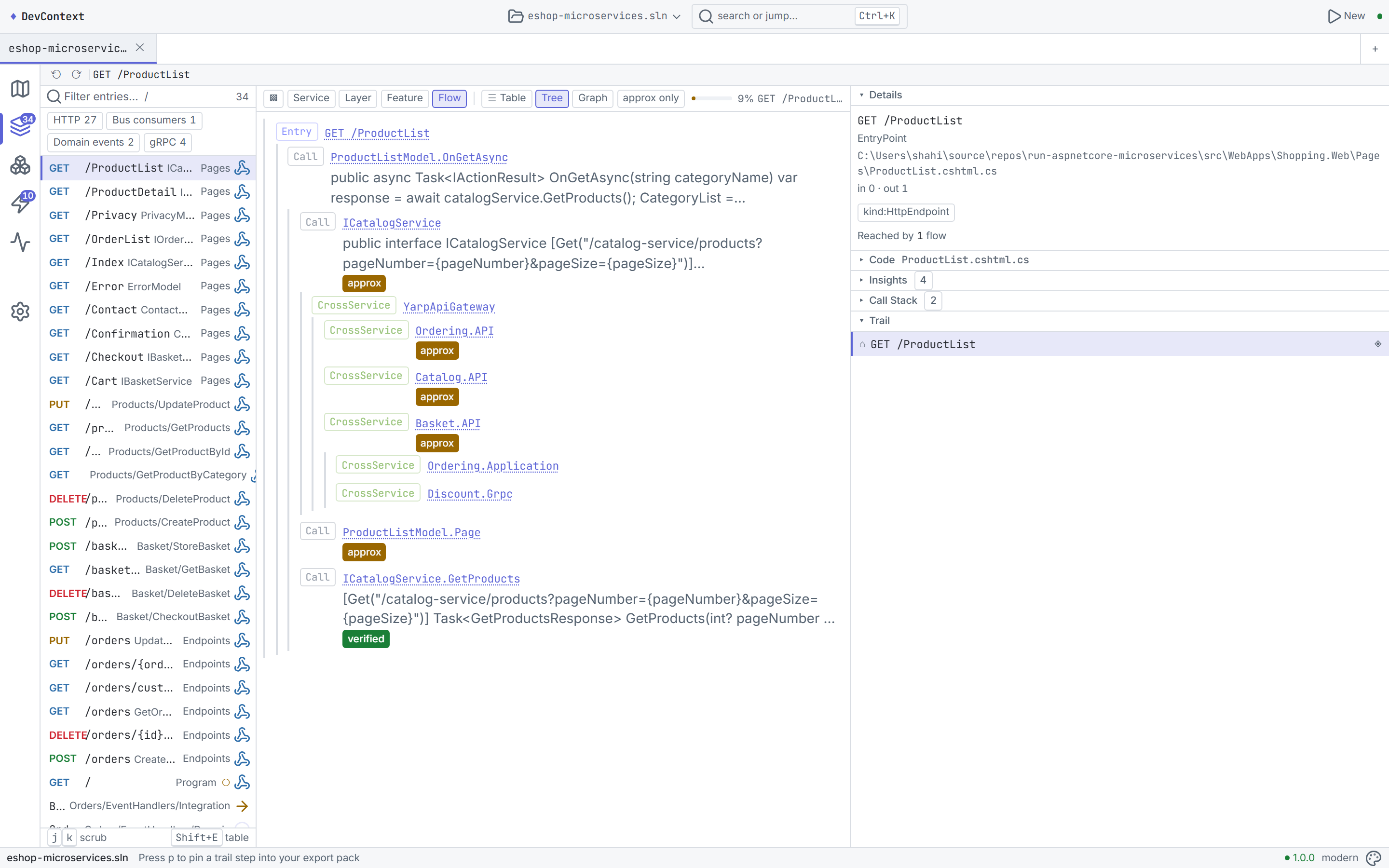
Task: Toggle the approx only filter
Action: click(650, 98)
